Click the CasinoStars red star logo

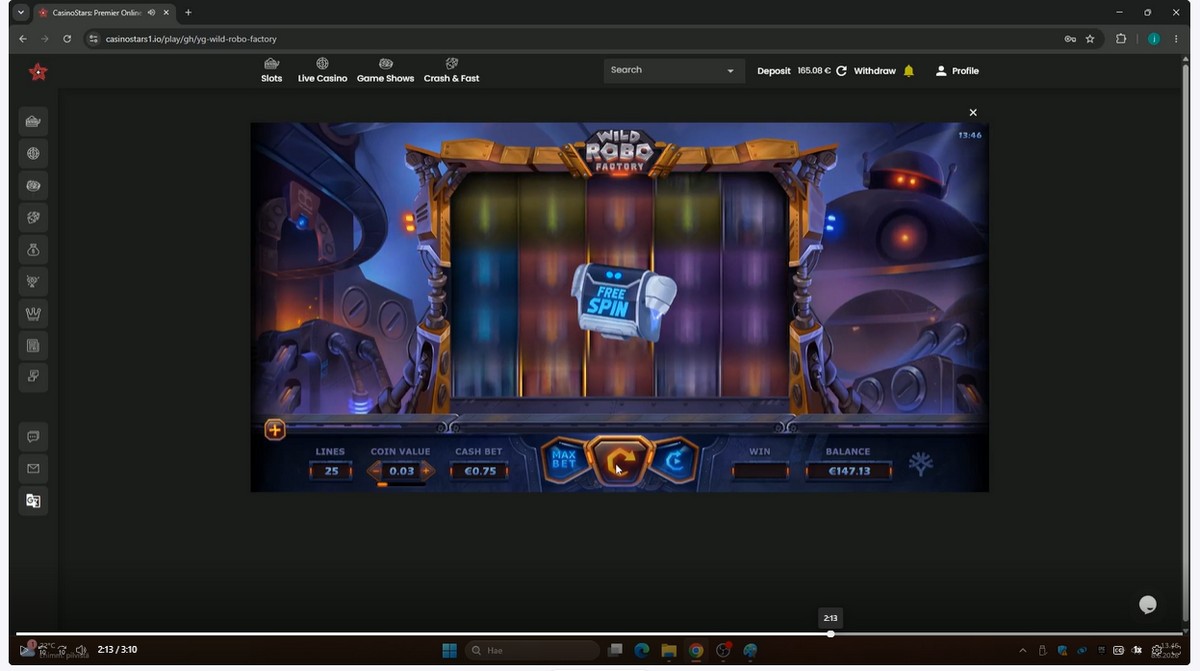coord(38,71)
